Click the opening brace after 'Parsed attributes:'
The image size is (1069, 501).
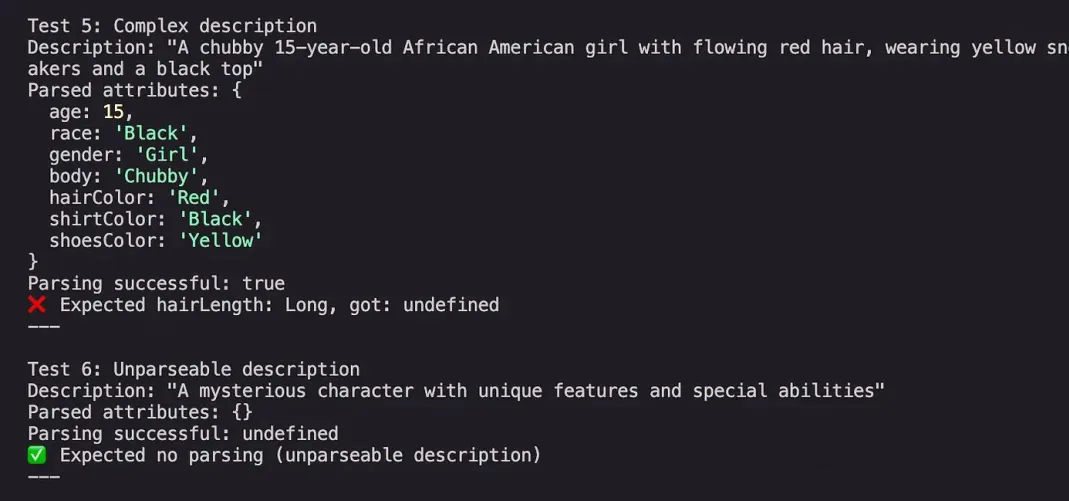pos(236,91)
